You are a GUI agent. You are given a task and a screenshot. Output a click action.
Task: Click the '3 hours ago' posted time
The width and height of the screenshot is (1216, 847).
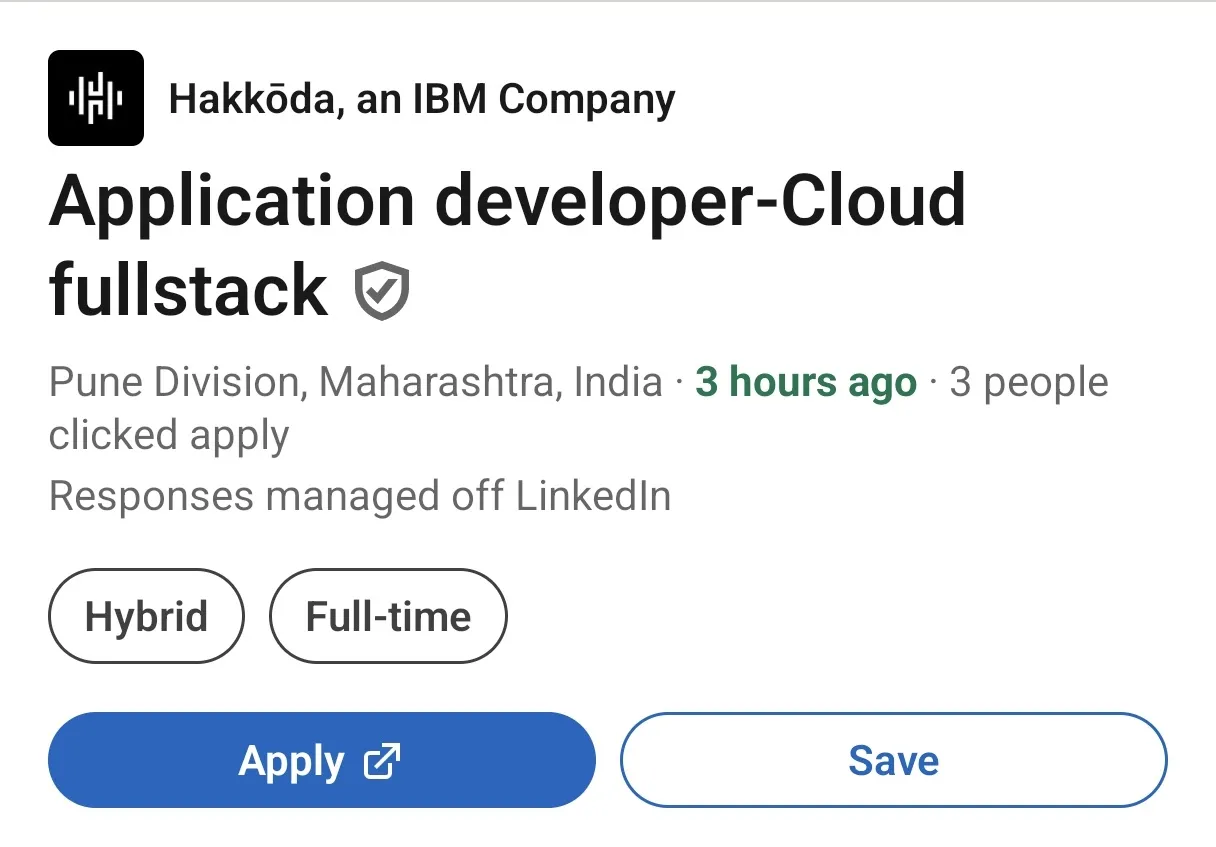[x=806, y=382]
